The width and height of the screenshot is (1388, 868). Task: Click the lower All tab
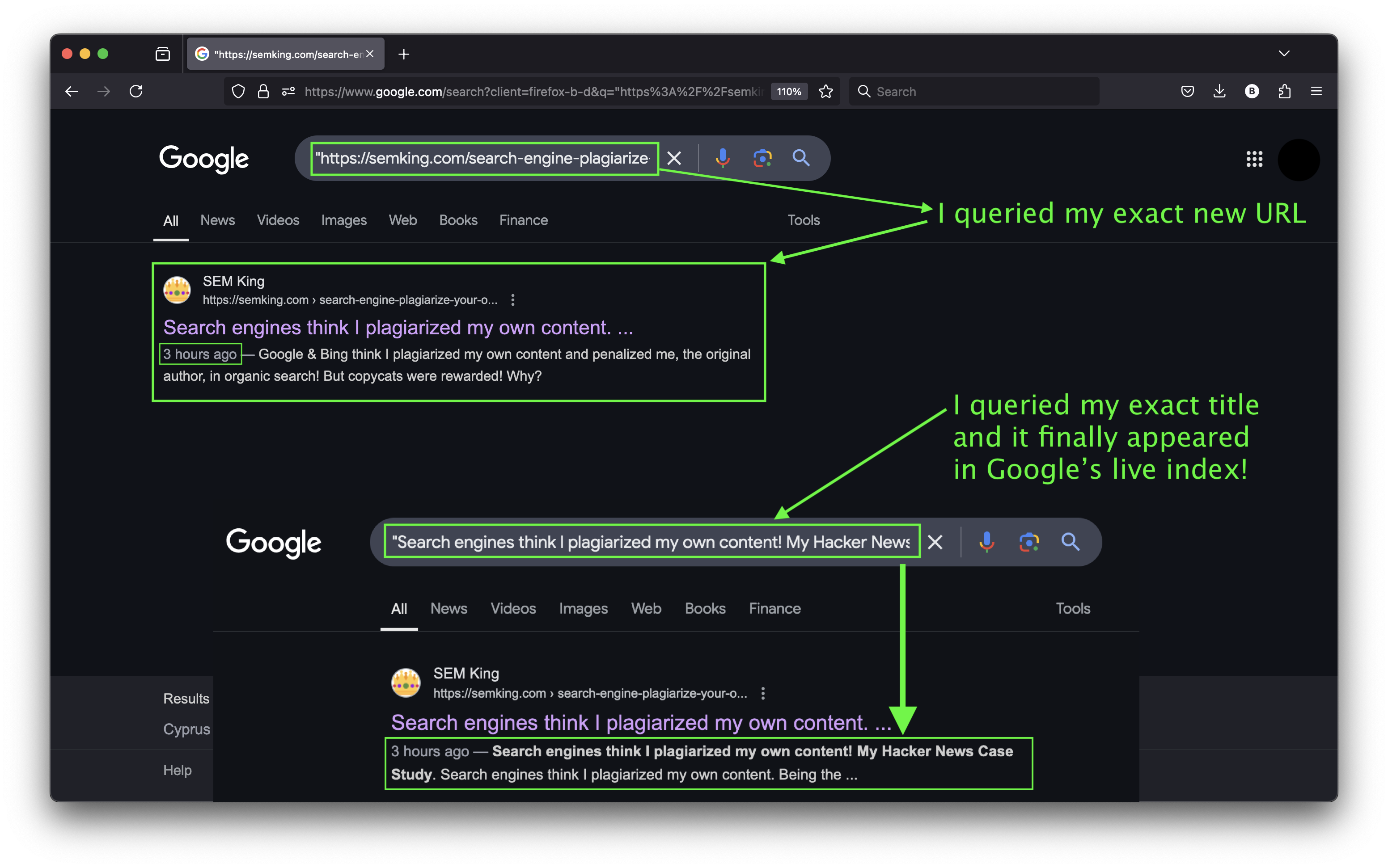click(x=399, y=609)
